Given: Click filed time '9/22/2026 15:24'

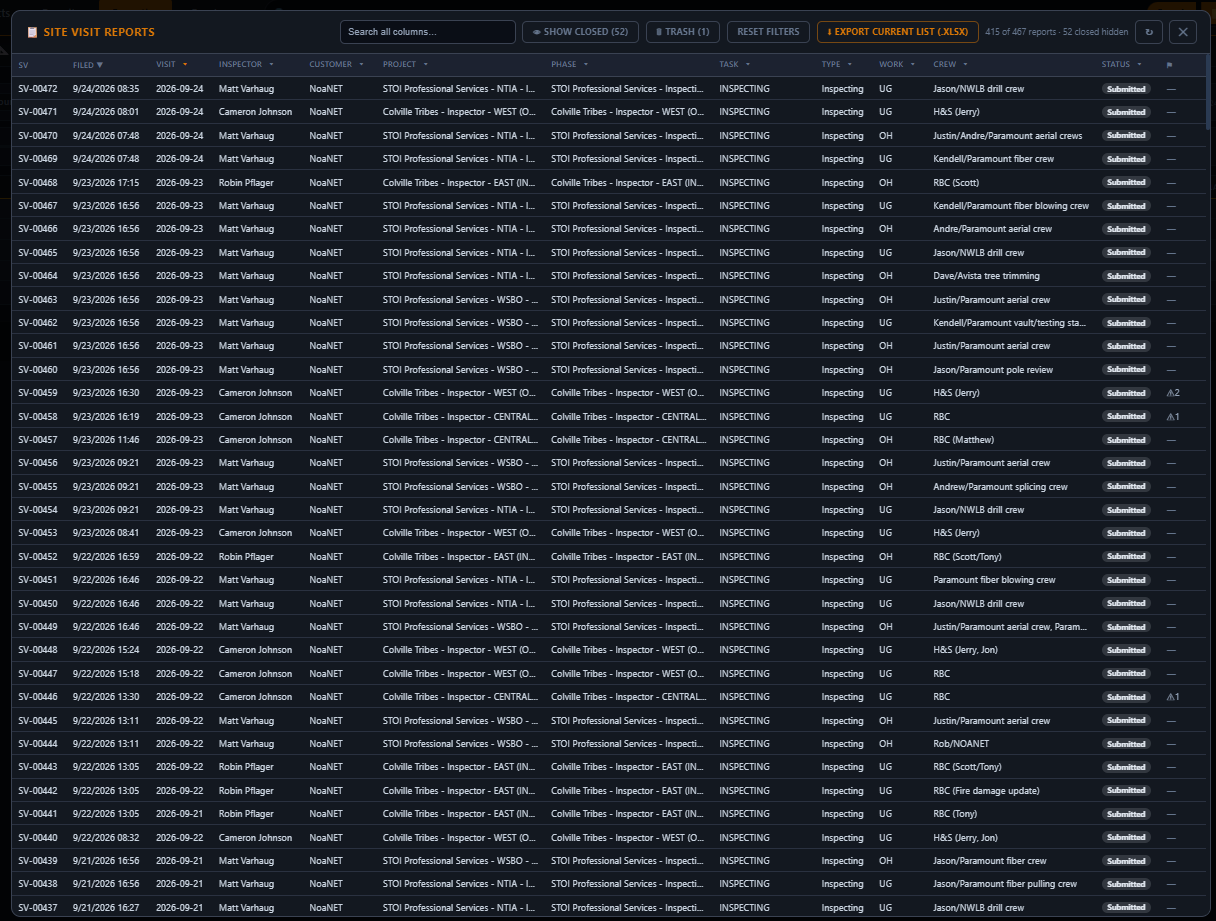Looking at the screenshot, I should [x=106, y=650].
